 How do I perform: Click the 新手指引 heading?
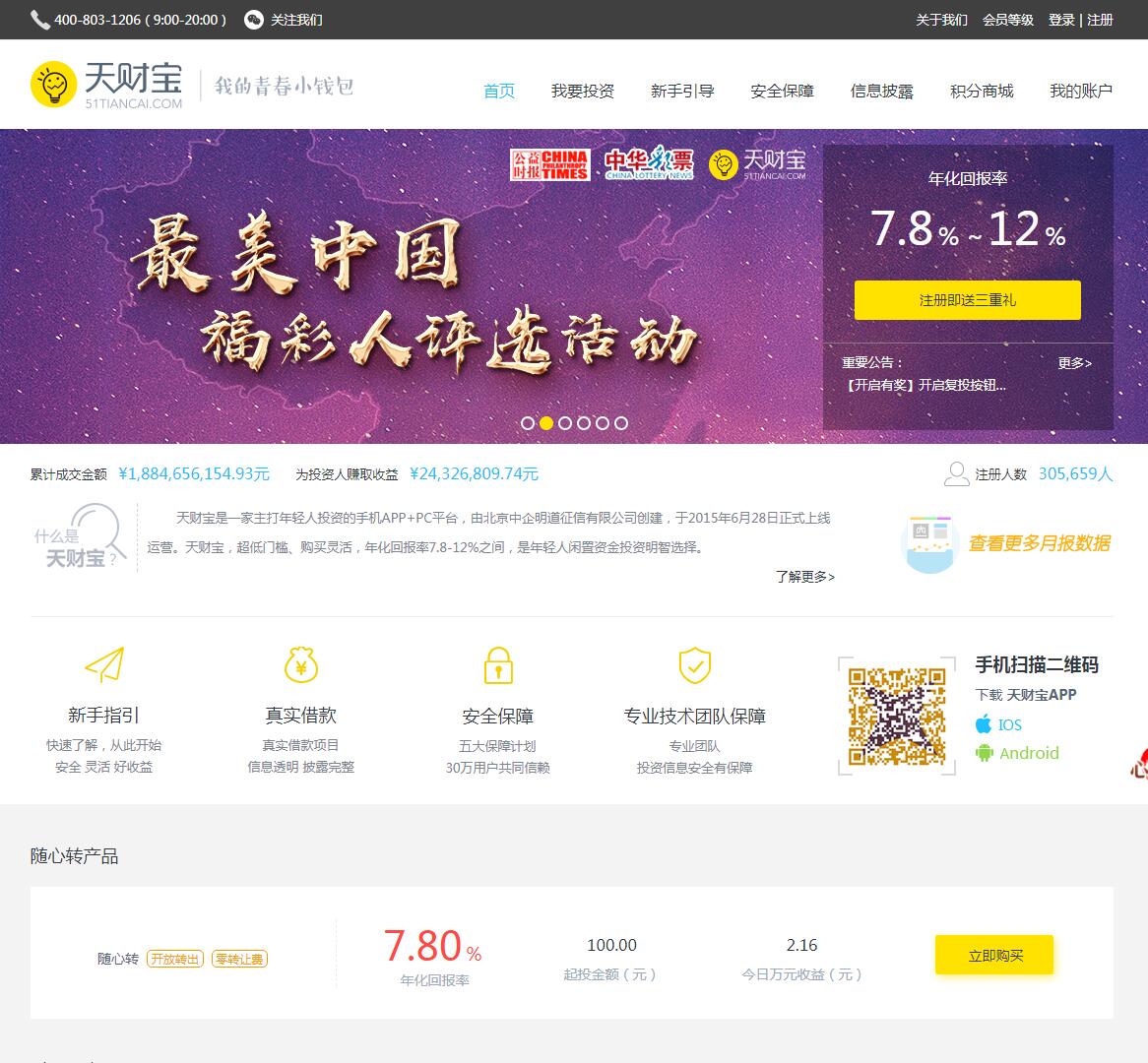coord(104,716)
